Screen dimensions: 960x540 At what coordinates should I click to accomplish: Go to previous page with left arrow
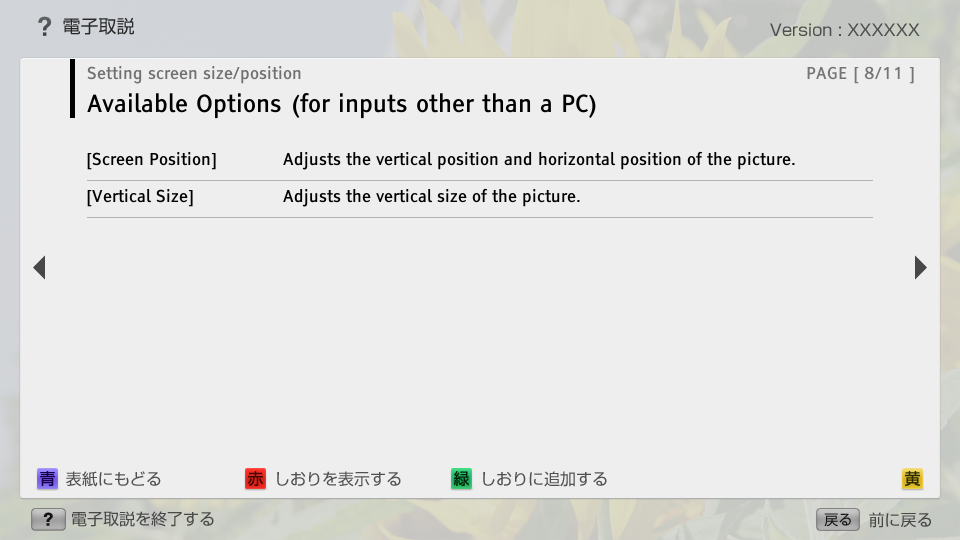coord(40,268)
